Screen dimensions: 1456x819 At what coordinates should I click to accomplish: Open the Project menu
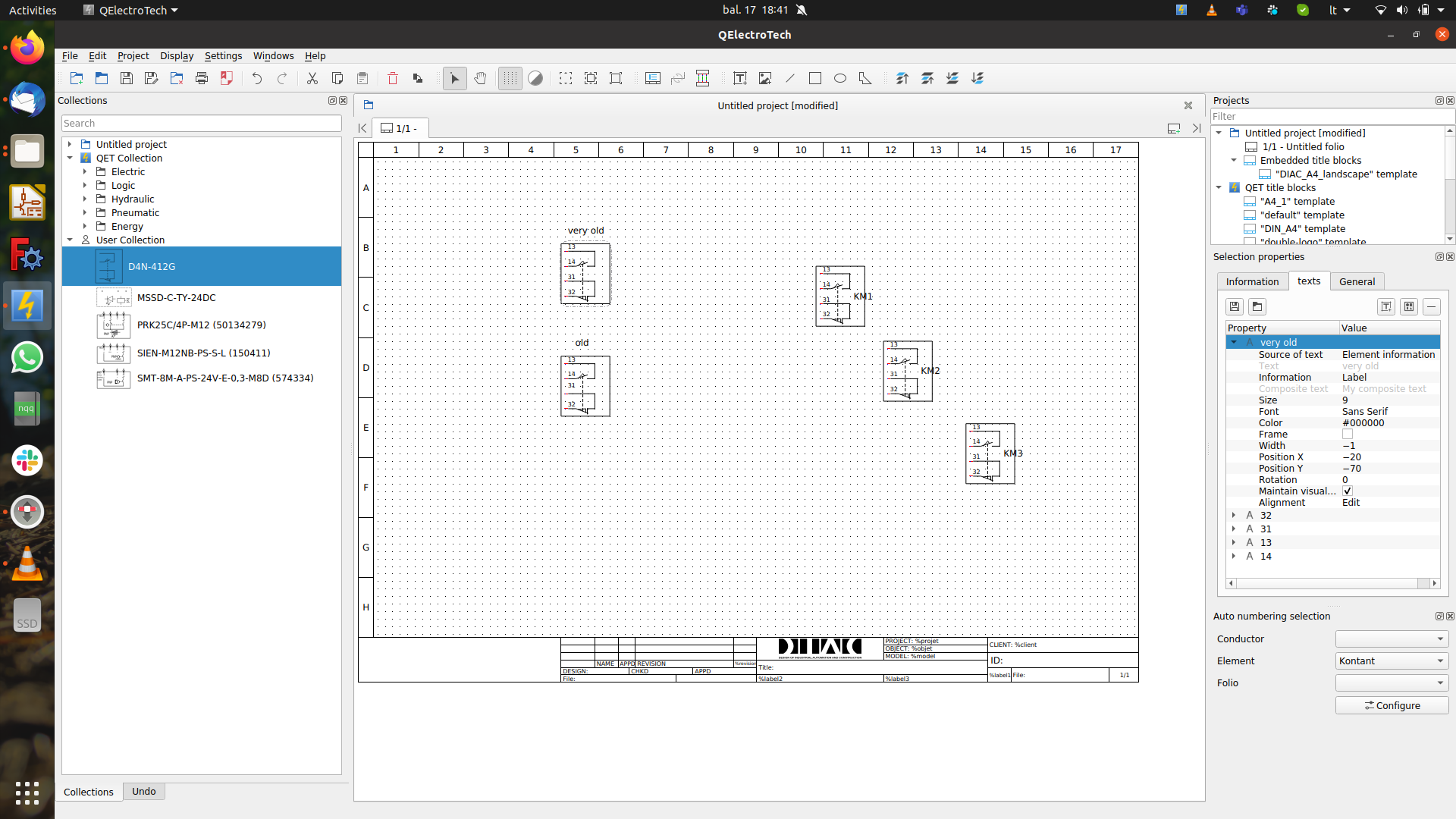point(133,55)
